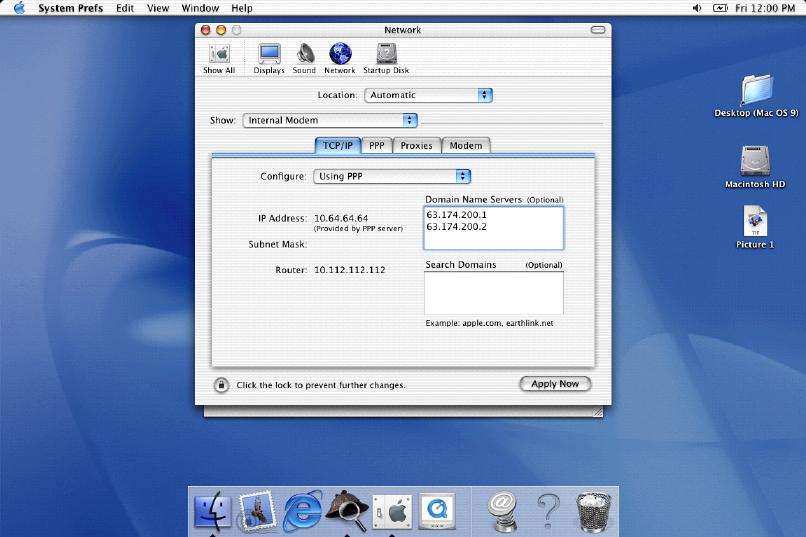Switch to the Modem tab
Image resolution: width=806 pixels, height=537 pixels.
466,145
